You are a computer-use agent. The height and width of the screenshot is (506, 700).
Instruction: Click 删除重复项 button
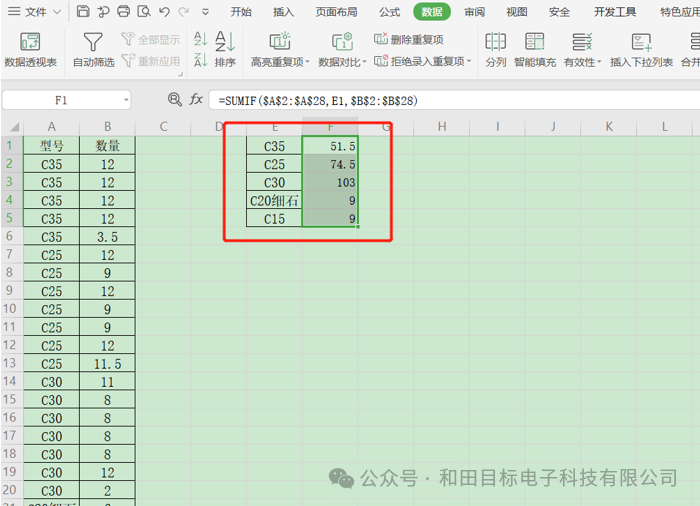pyautogui.click(x=408, y=39)
